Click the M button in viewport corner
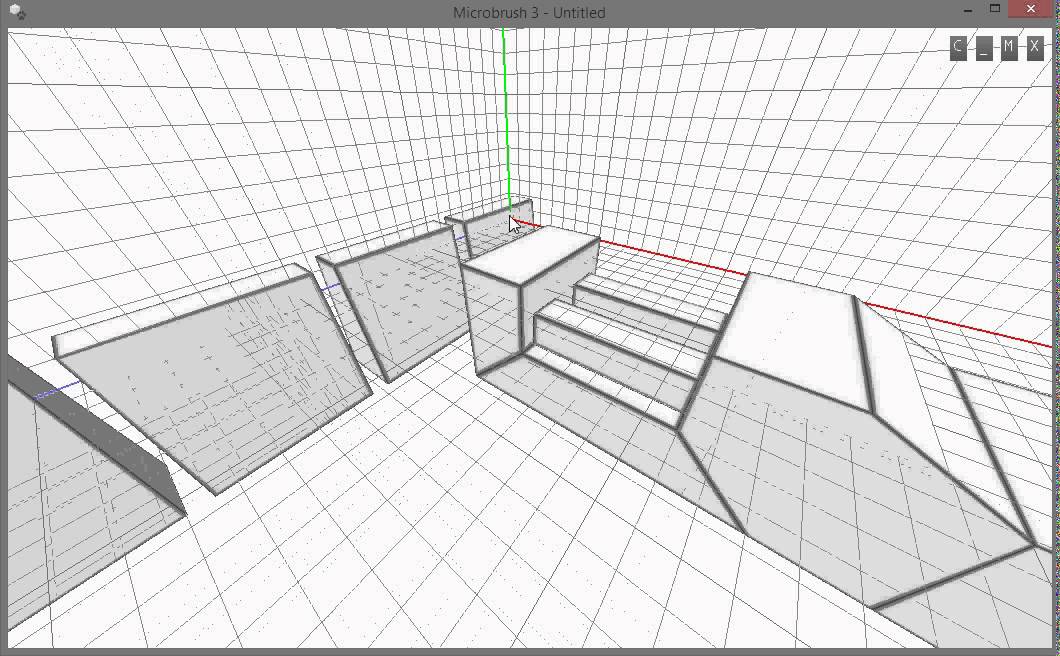This screenshot has width=1060, height=656. coord(1009,47)
